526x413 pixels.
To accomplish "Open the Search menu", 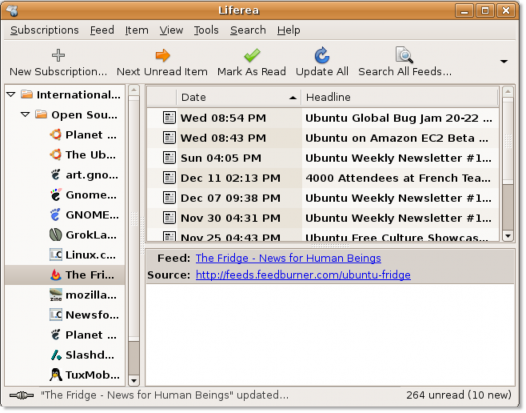I will [248, 30].
